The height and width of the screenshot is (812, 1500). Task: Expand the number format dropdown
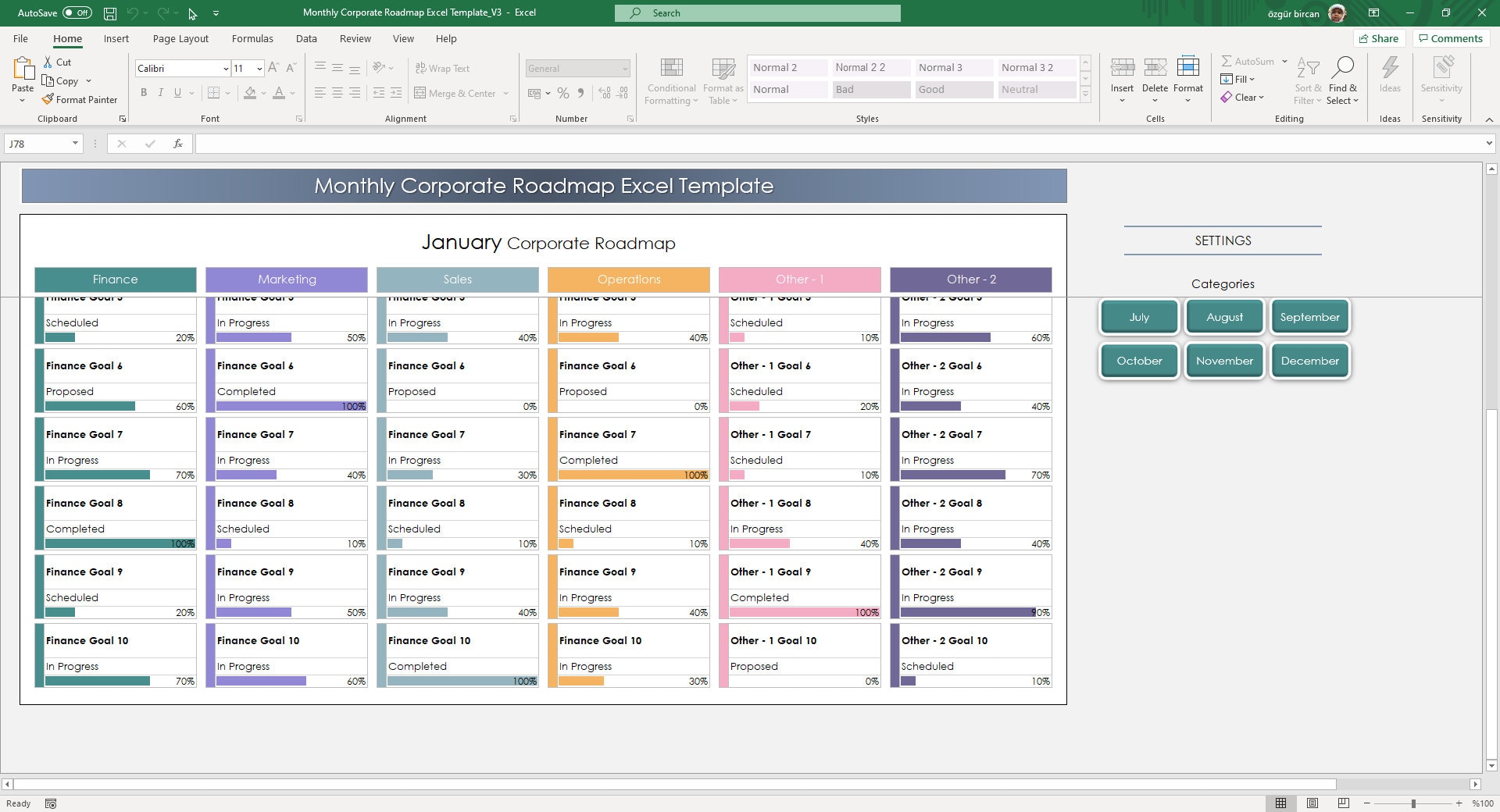[626, 69]
